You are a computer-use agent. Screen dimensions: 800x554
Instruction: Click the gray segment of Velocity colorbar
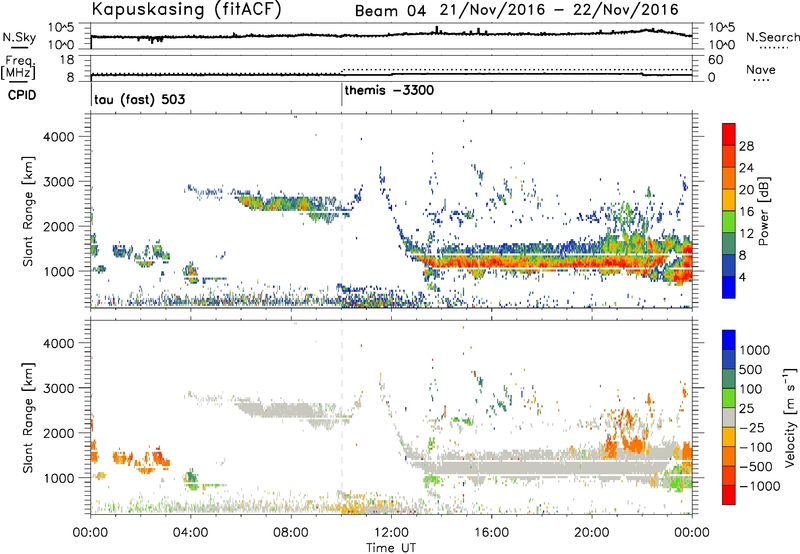pyautogui.click(x=729, y=417)
